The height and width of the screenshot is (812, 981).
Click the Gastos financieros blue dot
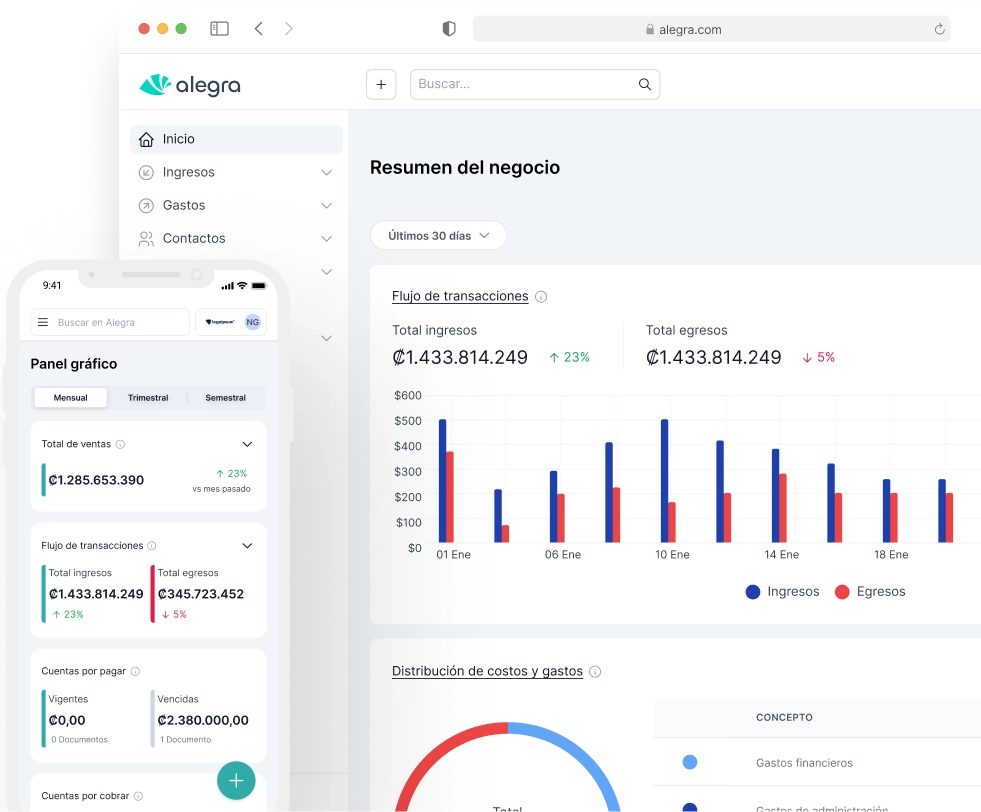pos(690,762)
